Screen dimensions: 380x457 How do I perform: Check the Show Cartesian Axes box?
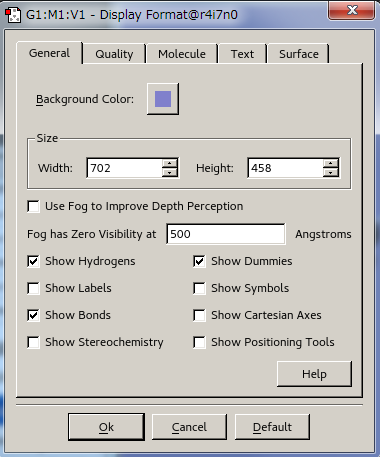coord(199,315)
